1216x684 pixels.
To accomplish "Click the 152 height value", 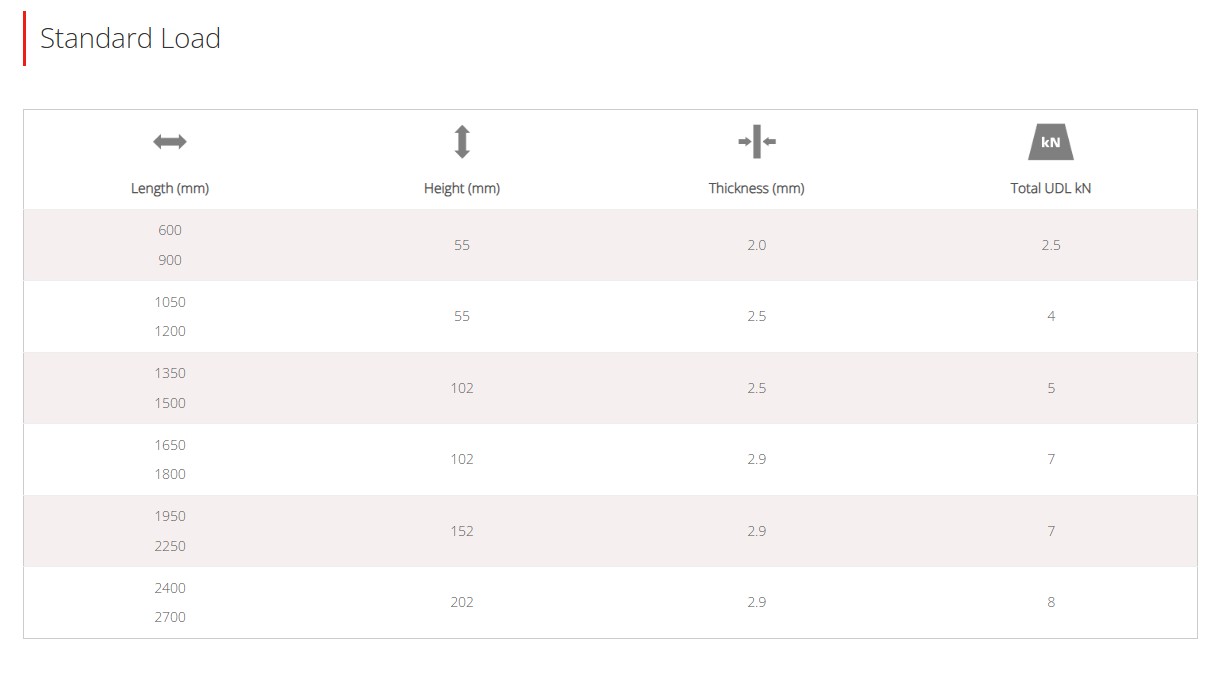I will pos(462,531).
